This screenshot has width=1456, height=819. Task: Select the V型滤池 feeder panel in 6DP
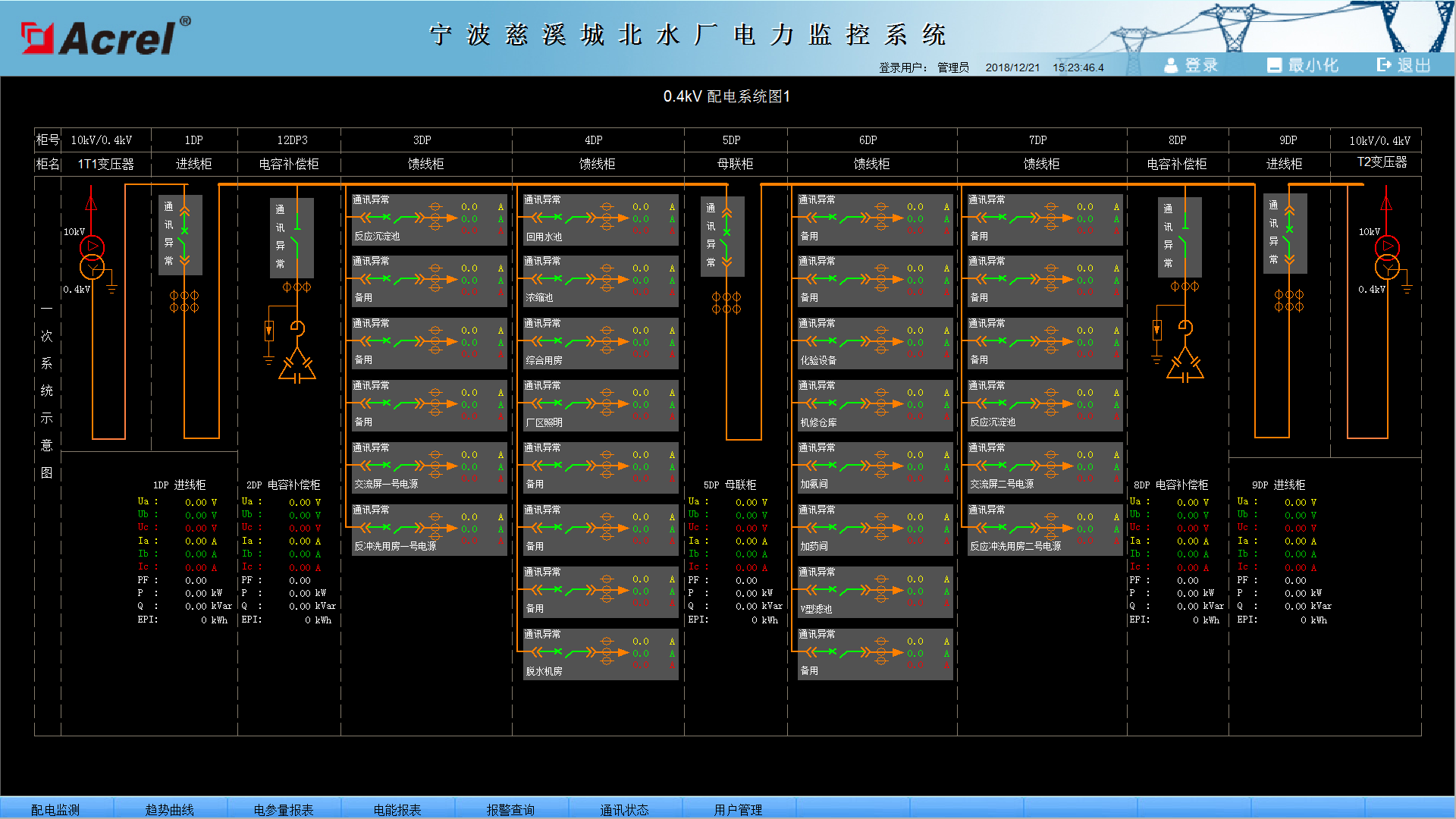[875, 591]
